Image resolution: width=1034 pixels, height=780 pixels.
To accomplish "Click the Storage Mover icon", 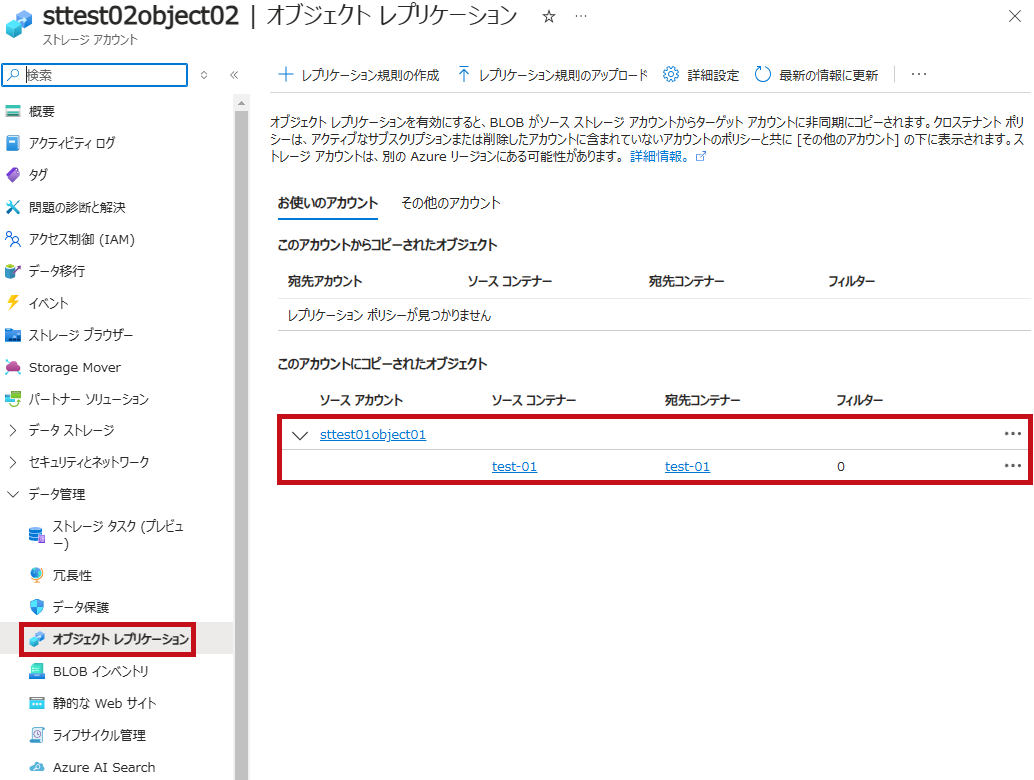I will [x=13, y=367].
